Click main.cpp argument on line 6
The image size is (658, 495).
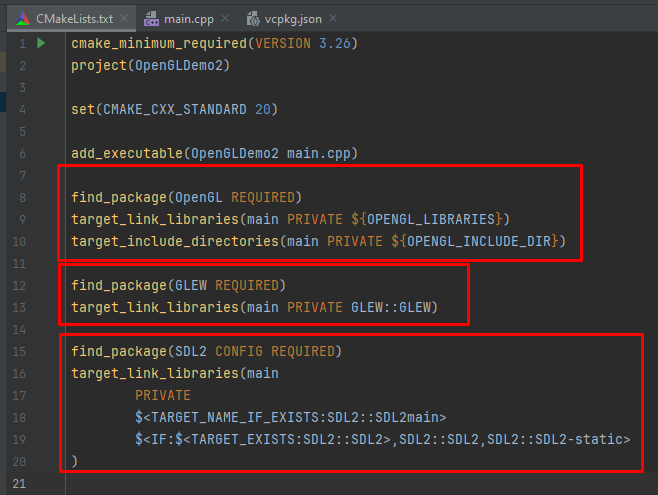[x=319, y=154]
